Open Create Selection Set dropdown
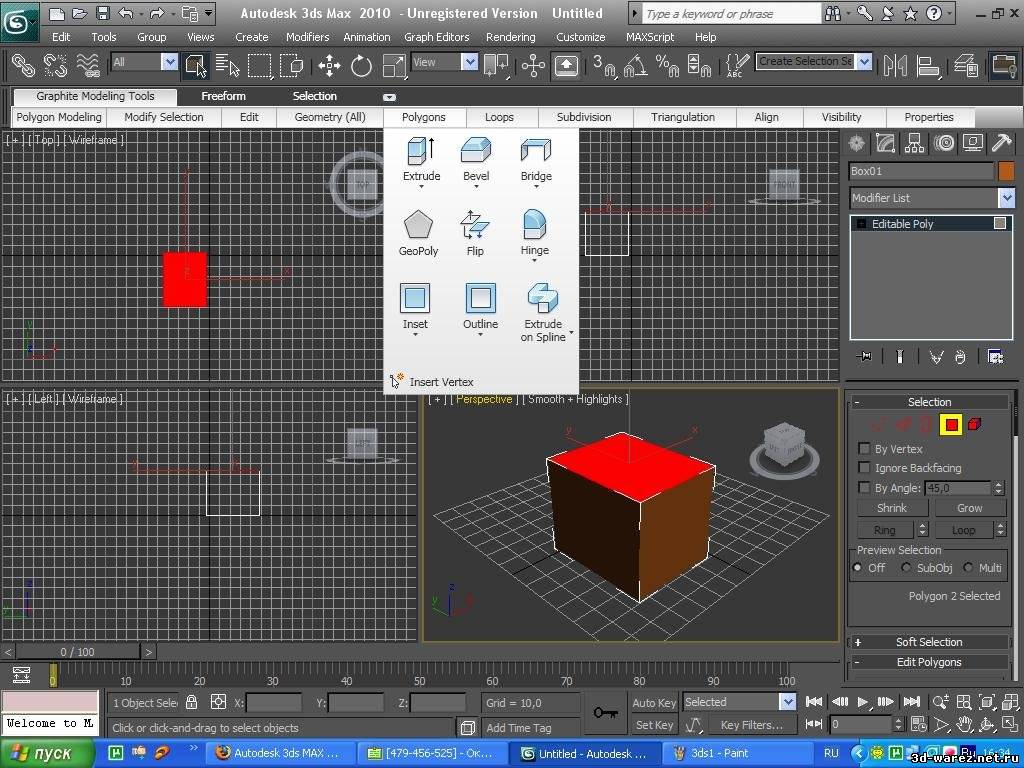Viewport: 1024px width, 768px height. tap(864, 62)
